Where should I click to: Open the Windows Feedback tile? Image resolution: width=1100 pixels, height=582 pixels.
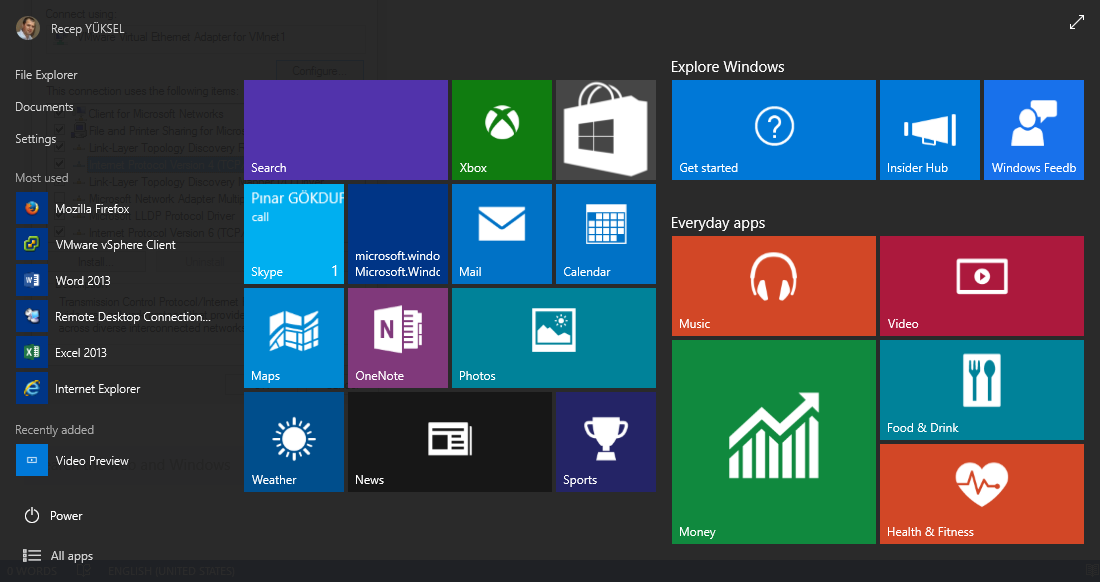pos(1033,130)
